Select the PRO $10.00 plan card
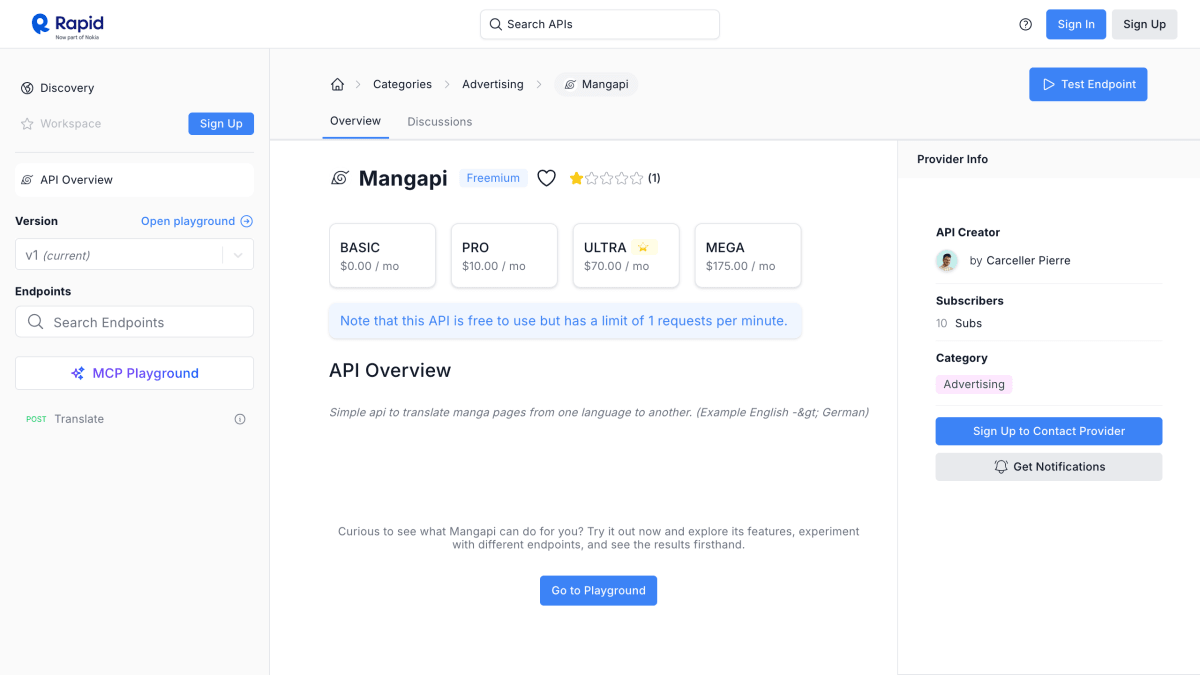This screenshot has height=675, width=1200. click(504, 255)
